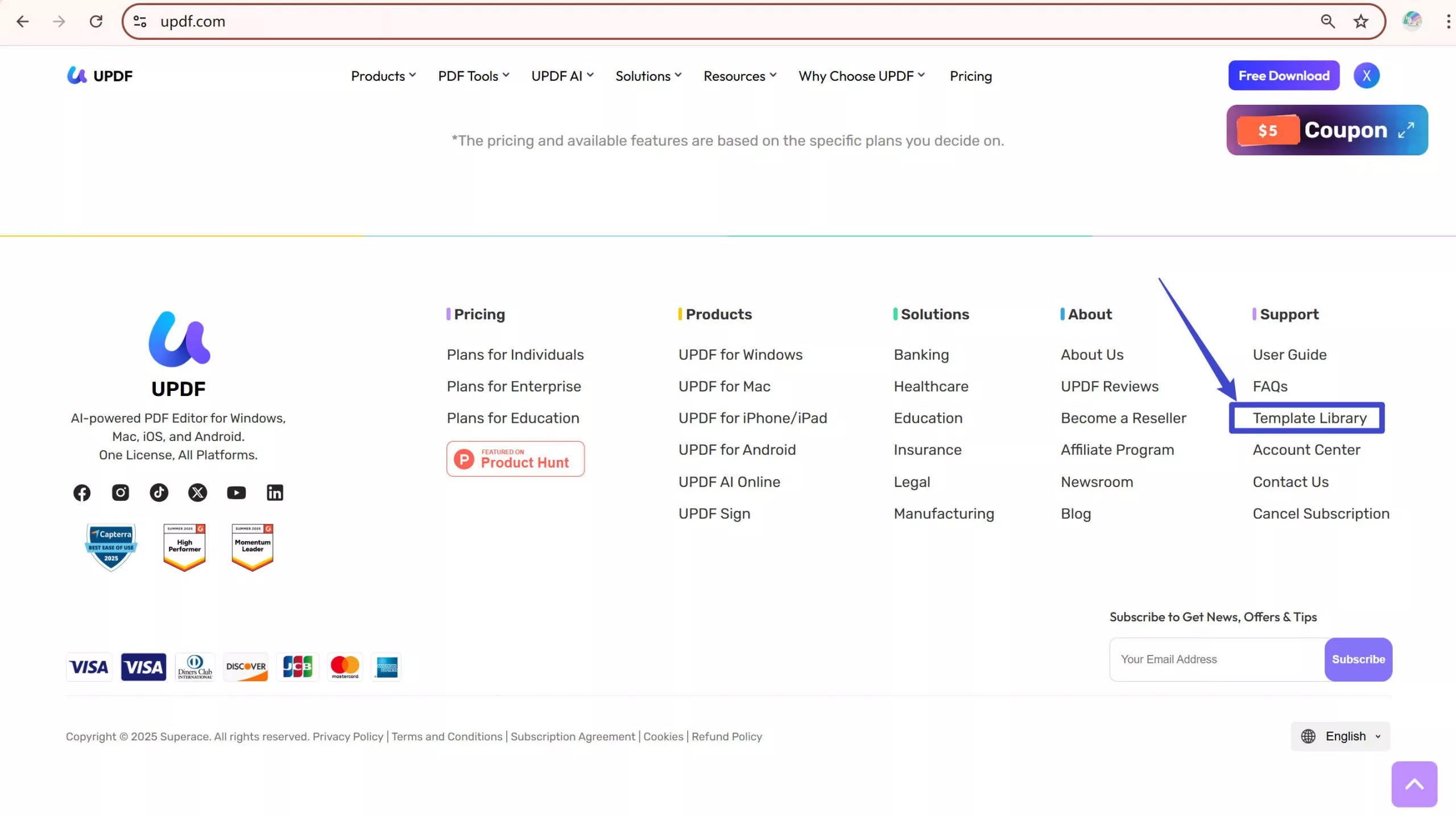This screenshot has width=1456, height=816.
Task: Open the Banking solutions link
Action: click(921, 355)
